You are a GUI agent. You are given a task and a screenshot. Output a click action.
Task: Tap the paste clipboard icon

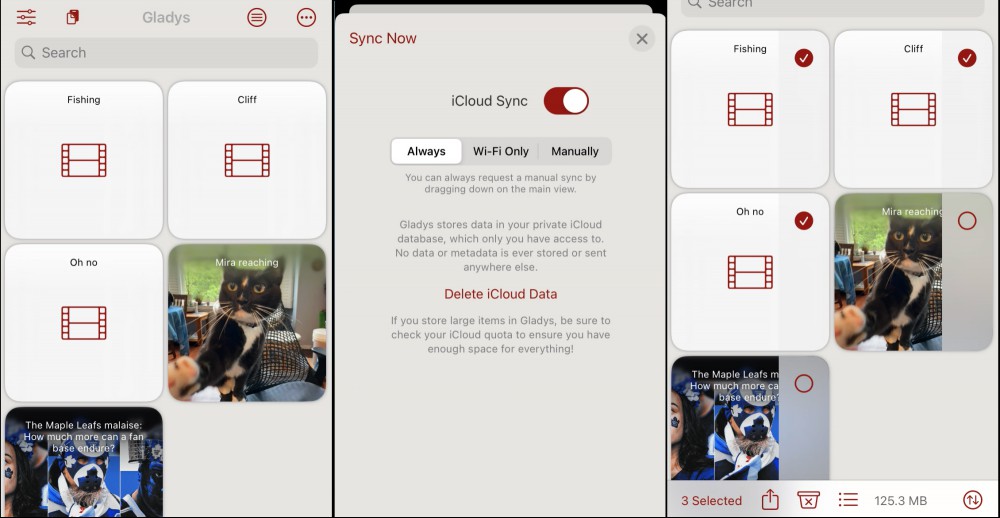tap(73, 17)
